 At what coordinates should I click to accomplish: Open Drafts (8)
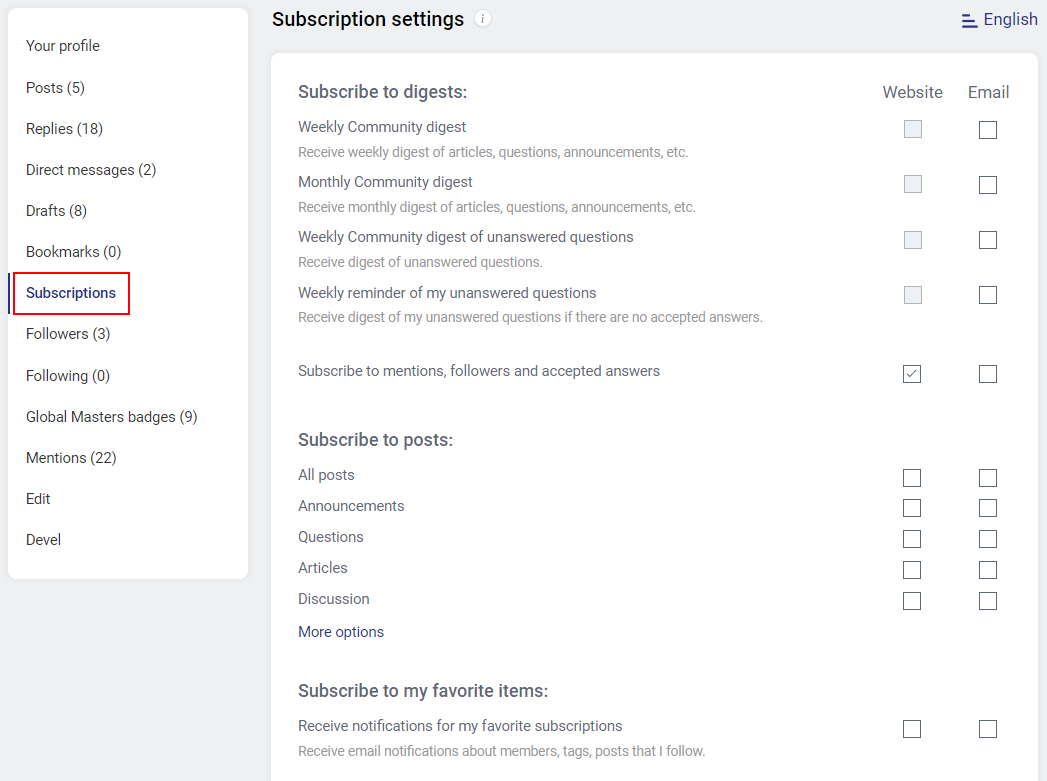[56, 211]
